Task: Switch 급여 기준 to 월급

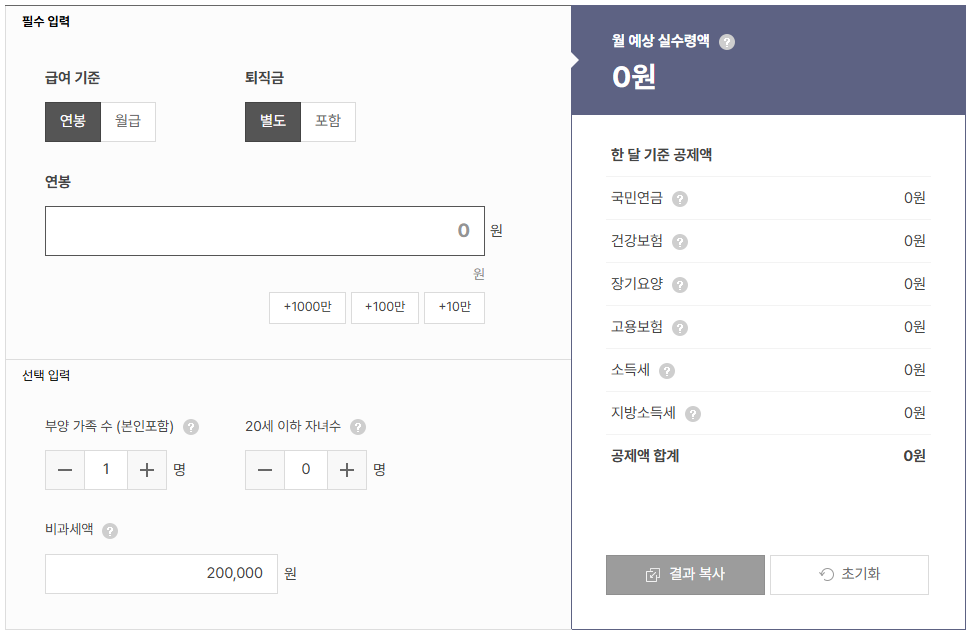Action: click(x=128, y=121)
